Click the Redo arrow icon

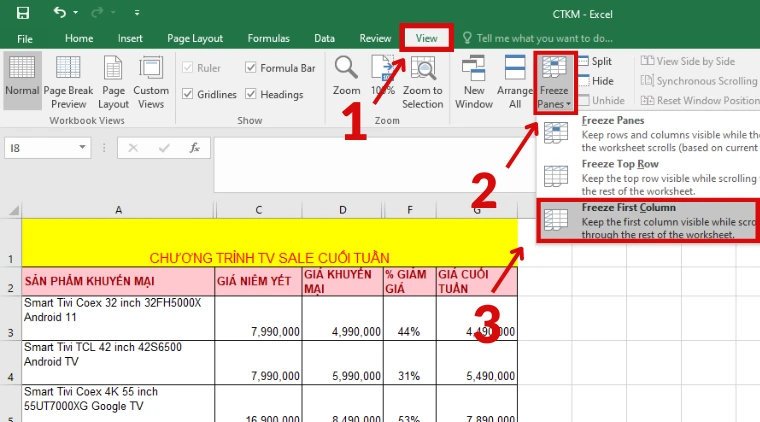coord(97,12)
